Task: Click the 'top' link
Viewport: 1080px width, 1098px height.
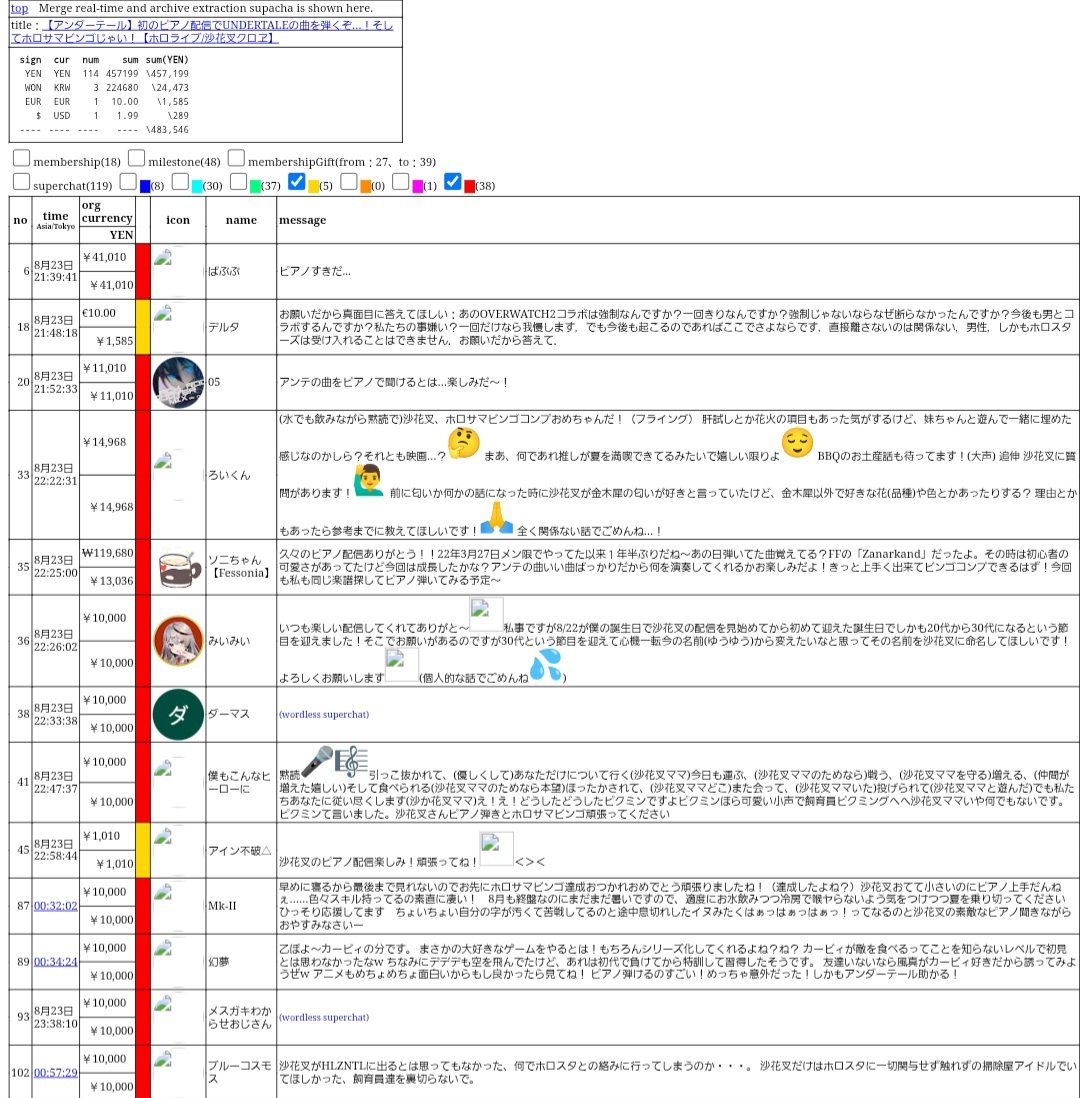Action: (19, 8)
